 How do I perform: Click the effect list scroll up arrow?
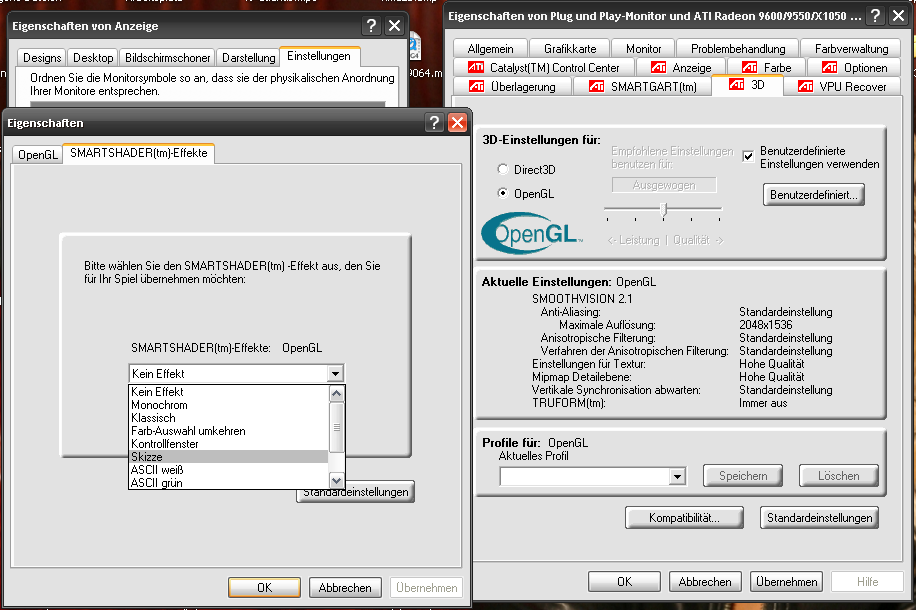(336, 393)
